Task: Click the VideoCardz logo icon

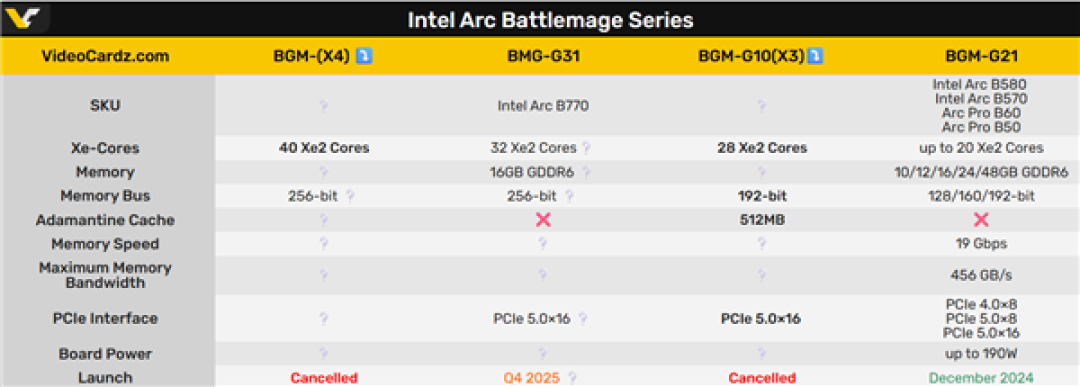Action: pyautogui.click(x=23, y=18)
